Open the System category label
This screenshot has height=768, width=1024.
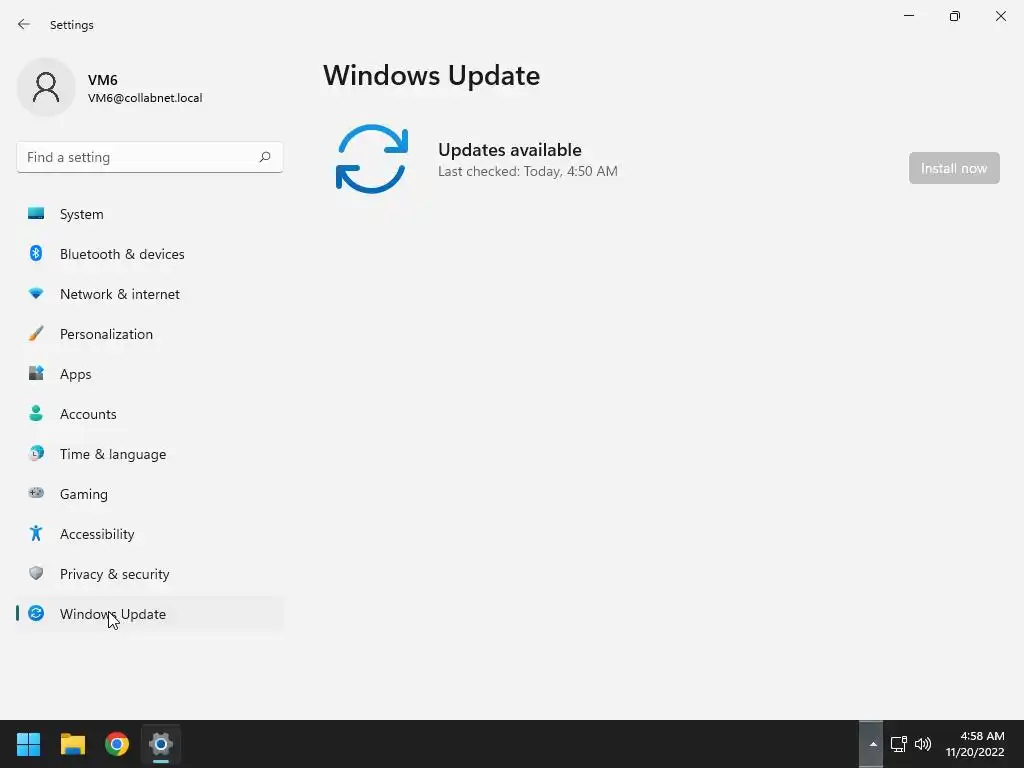(82, 214)
